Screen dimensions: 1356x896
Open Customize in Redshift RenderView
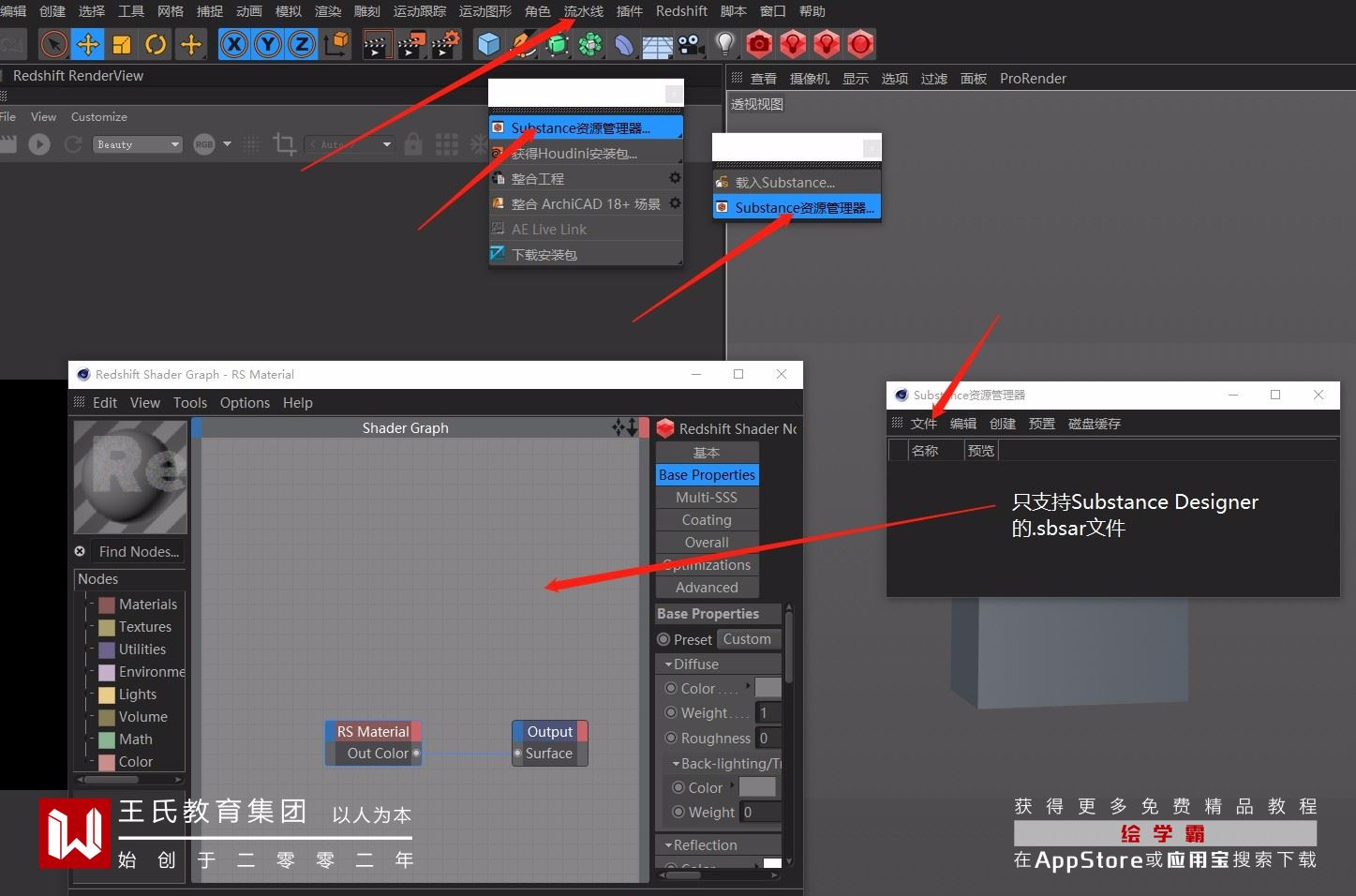pos(99,117)
